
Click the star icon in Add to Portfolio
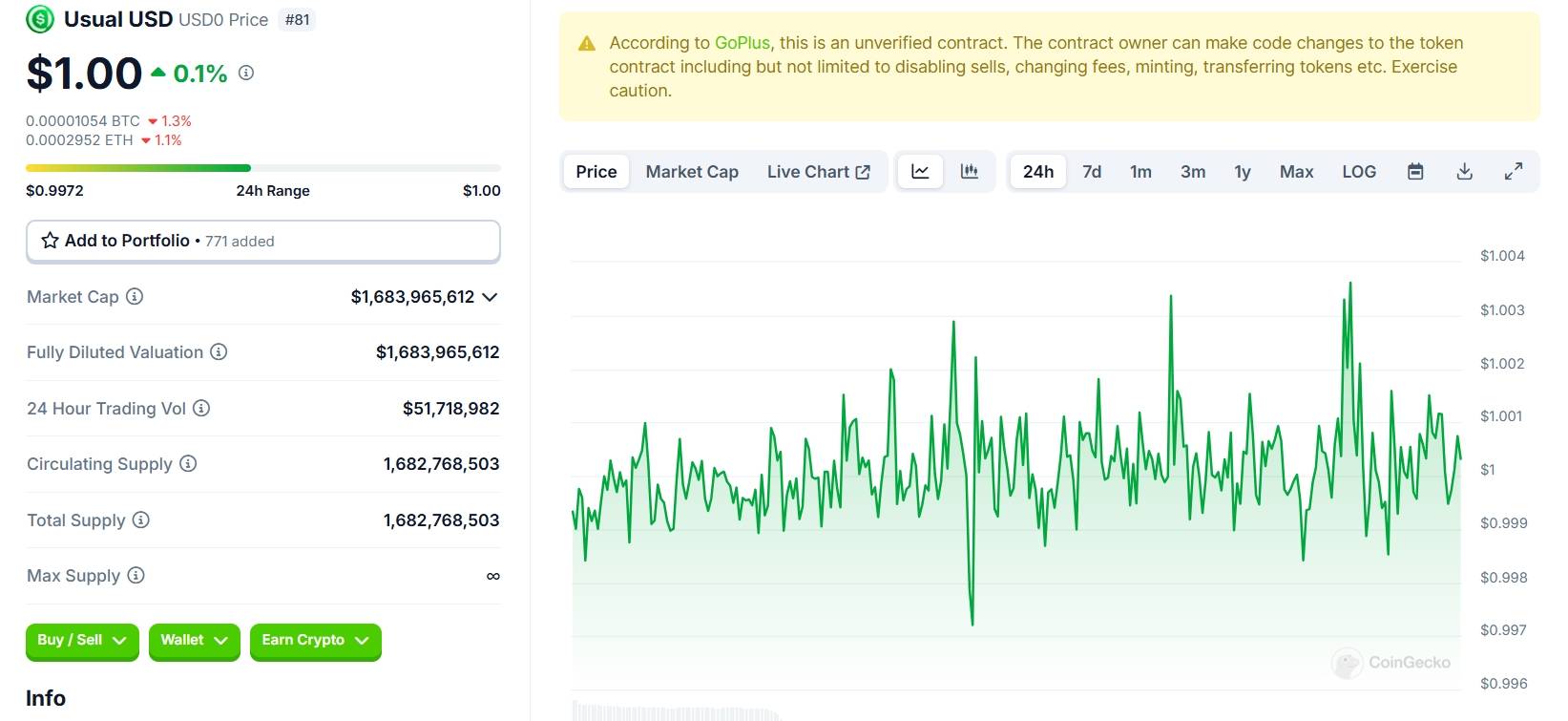(51, 241)
